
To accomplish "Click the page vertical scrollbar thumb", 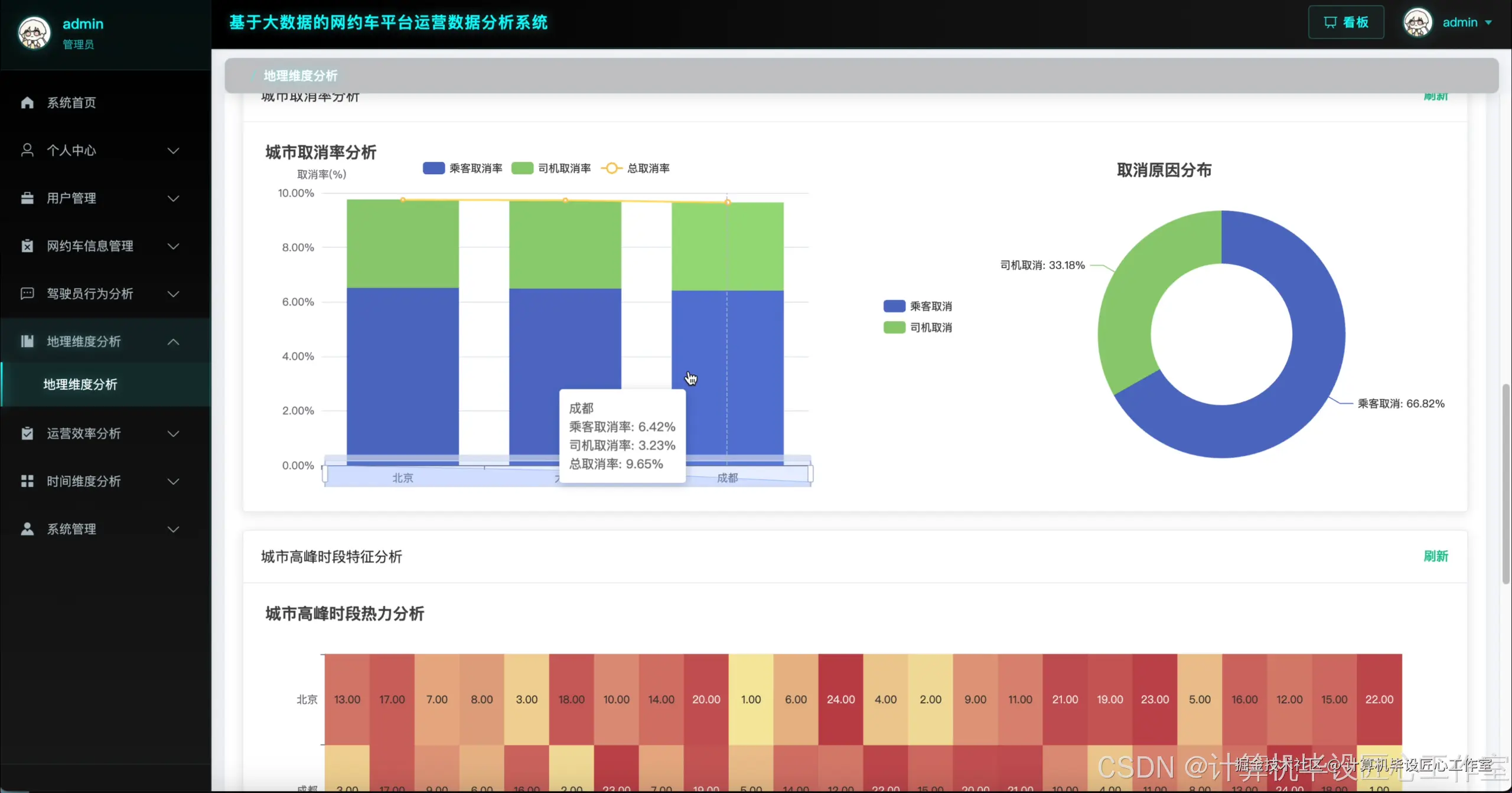I will (x=1506, y=484).
